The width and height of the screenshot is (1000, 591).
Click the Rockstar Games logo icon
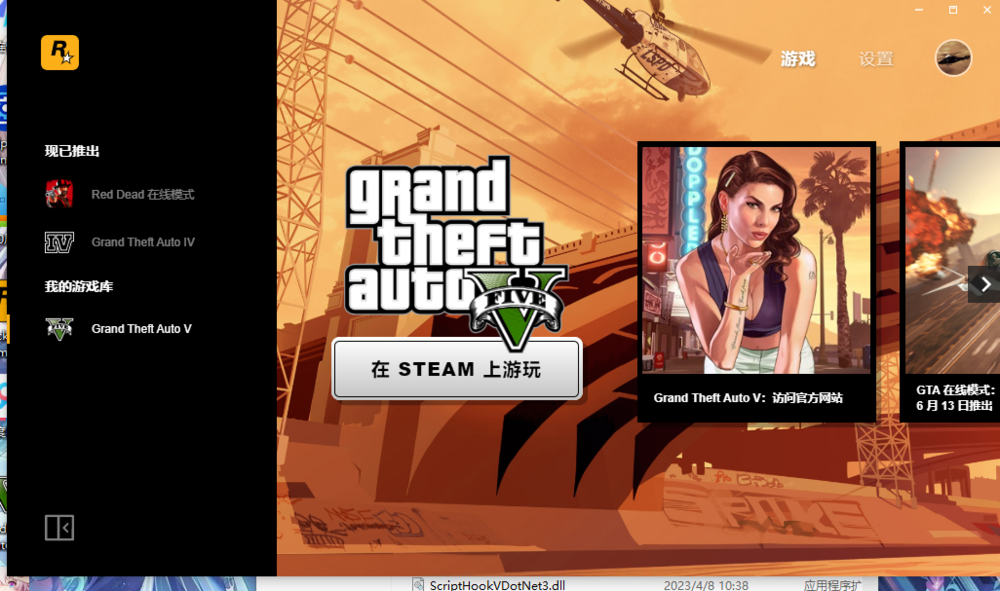pos(59,52)
